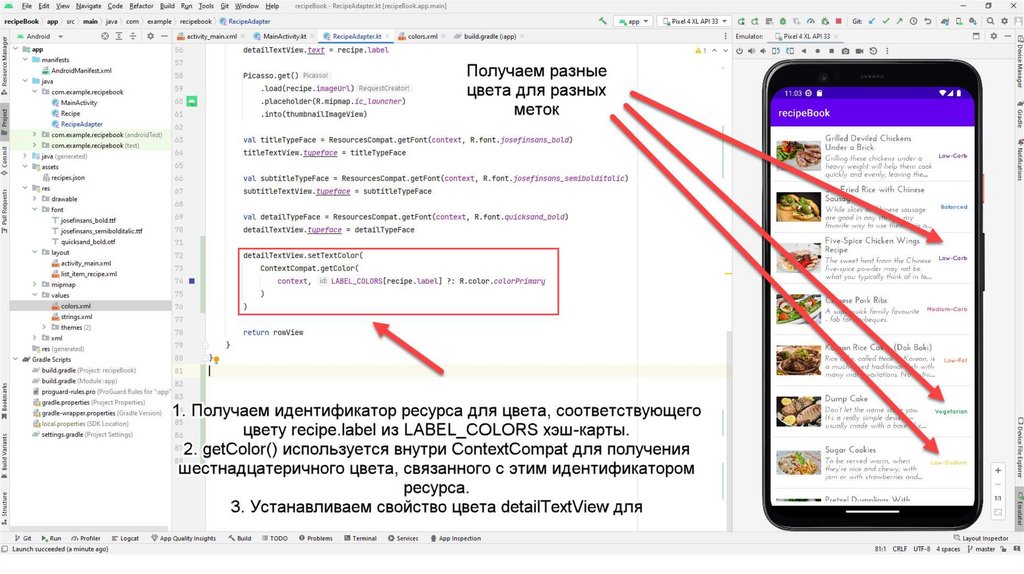Open the Problems tool window

click(x=315, y=539)
